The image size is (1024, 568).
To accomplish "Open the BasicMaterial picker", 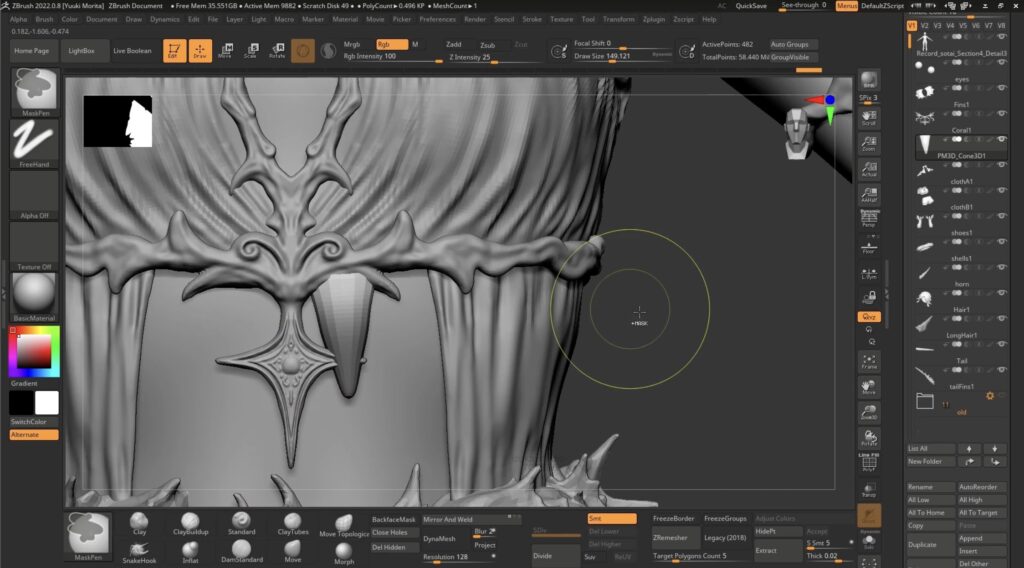I will [x=35, y=297].
